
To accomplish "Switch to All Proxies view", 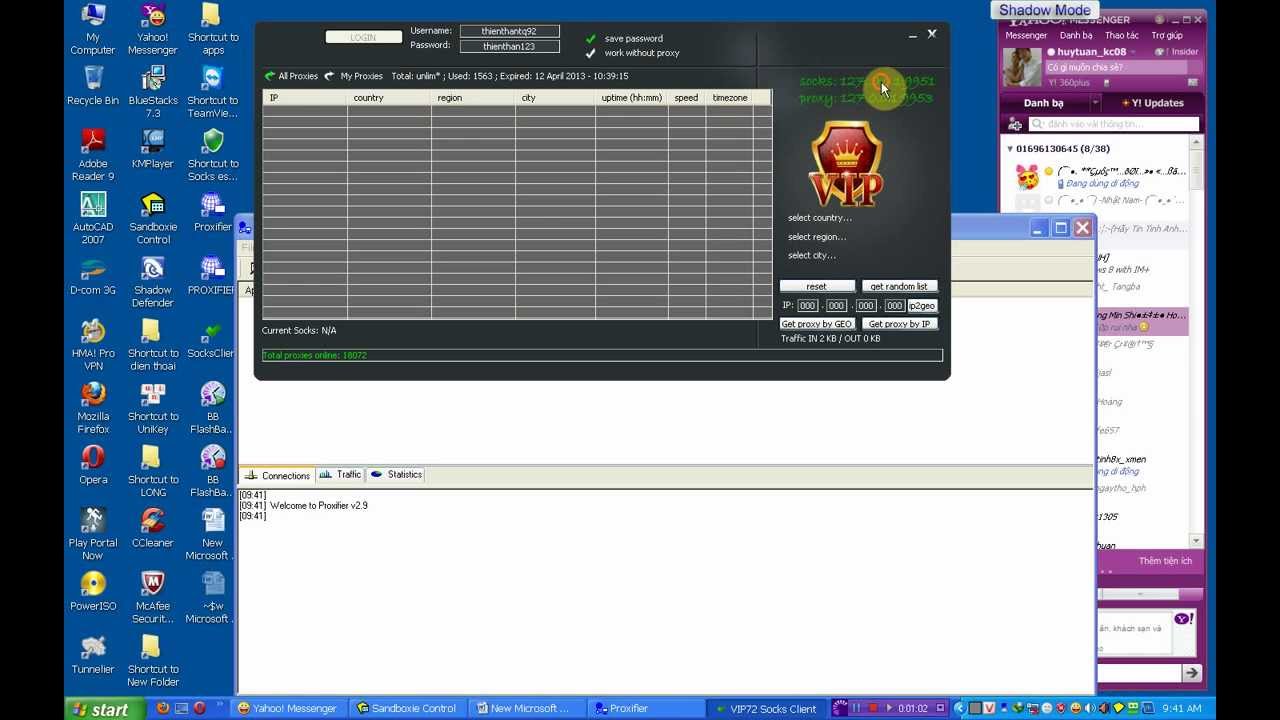I will point(290,76).
